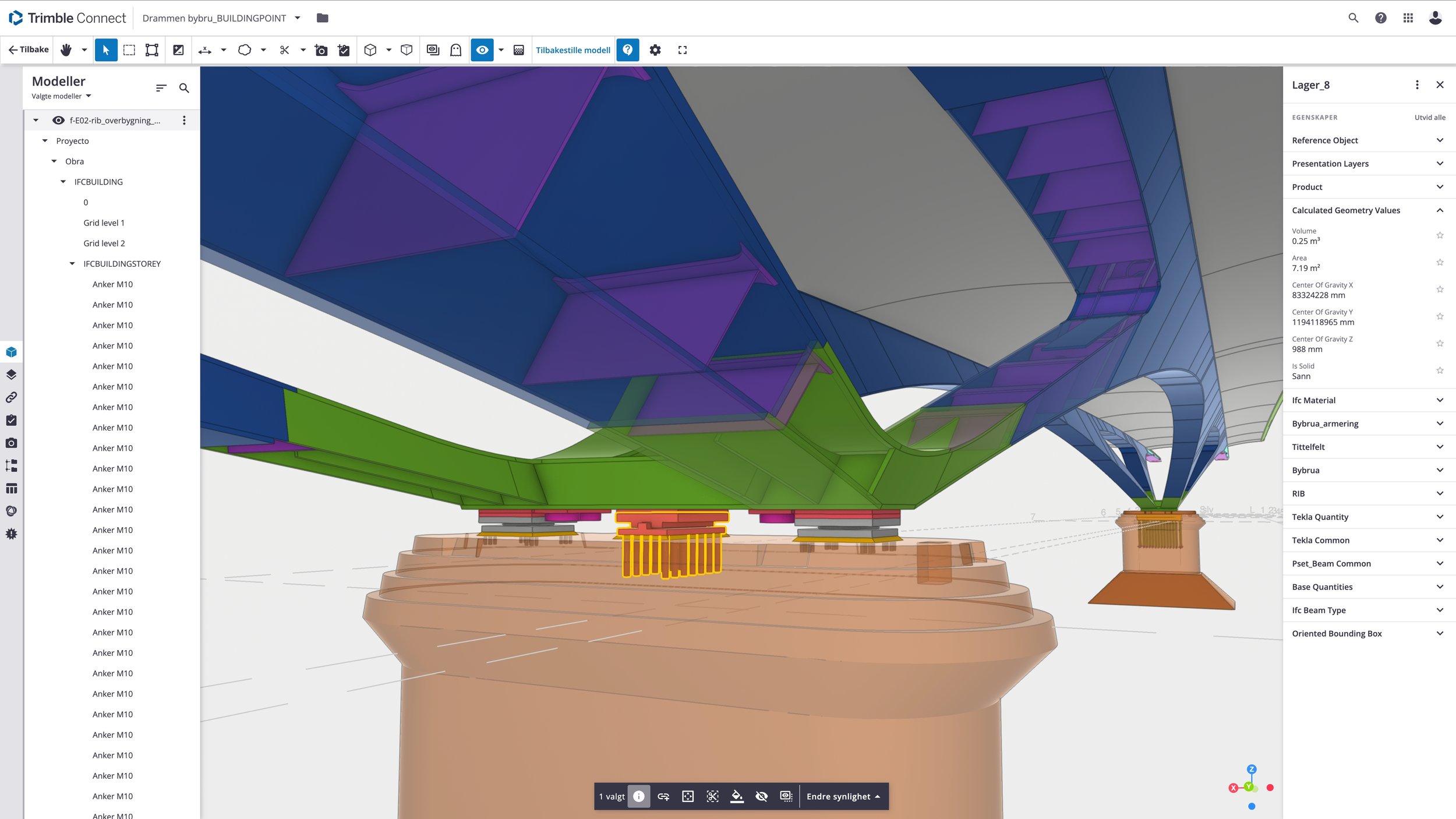The width and height of the screenshot is (1456, 819).
Task: Star the Center Of Gravity Z value
Action: [1440, 344]
